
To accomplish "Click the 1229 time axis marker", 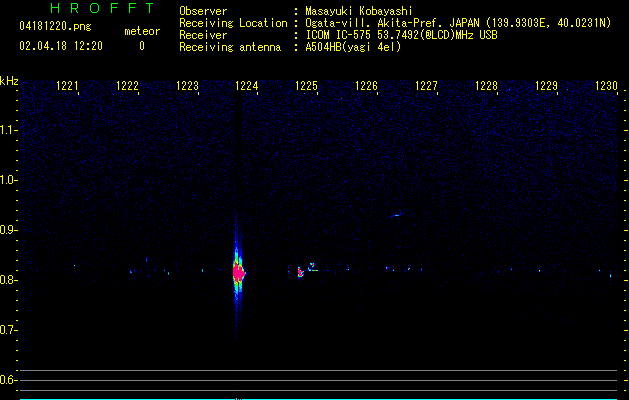I will (546, 86).
